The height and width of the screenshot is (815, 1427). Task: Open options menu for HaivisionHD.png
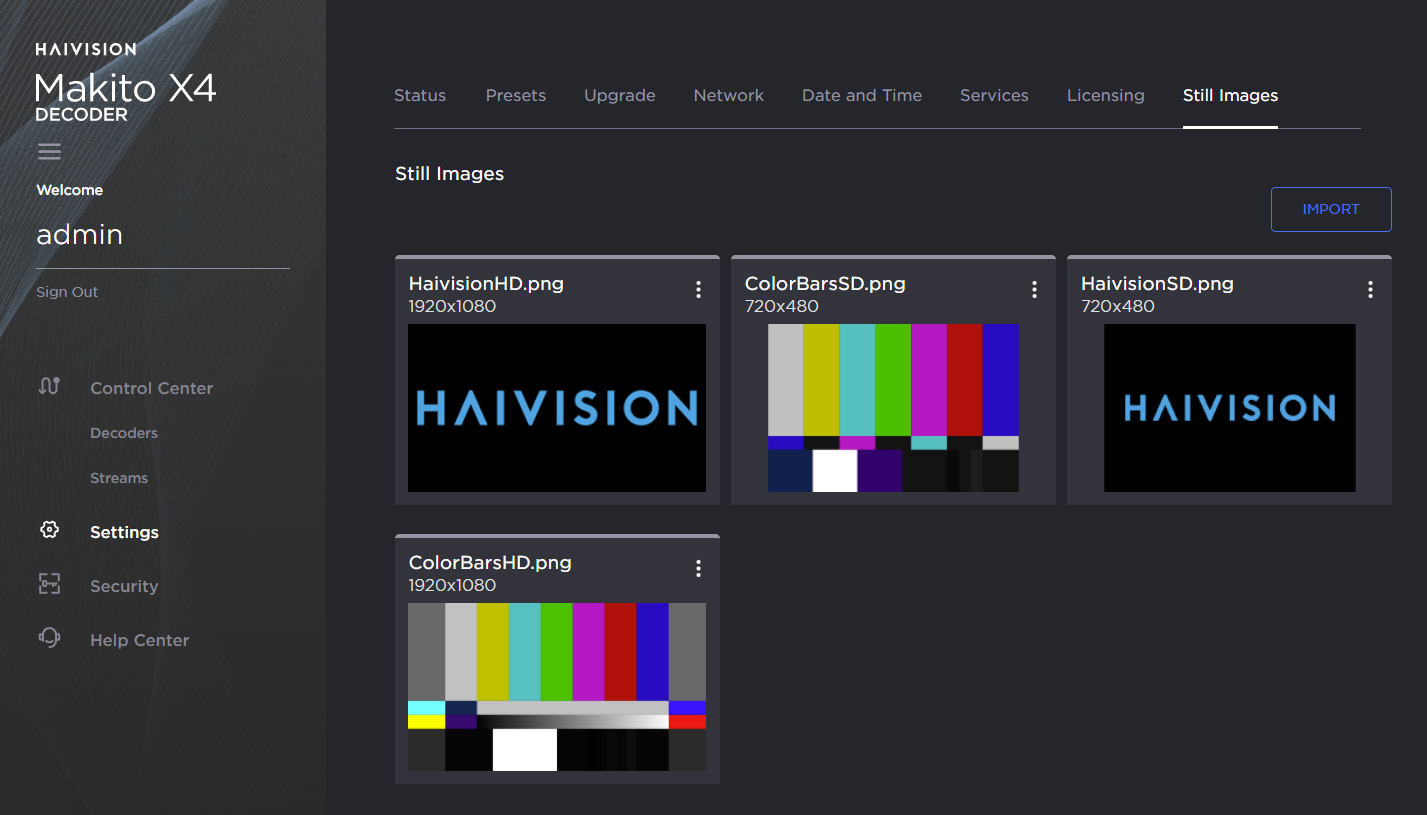(x=698, y=290)
